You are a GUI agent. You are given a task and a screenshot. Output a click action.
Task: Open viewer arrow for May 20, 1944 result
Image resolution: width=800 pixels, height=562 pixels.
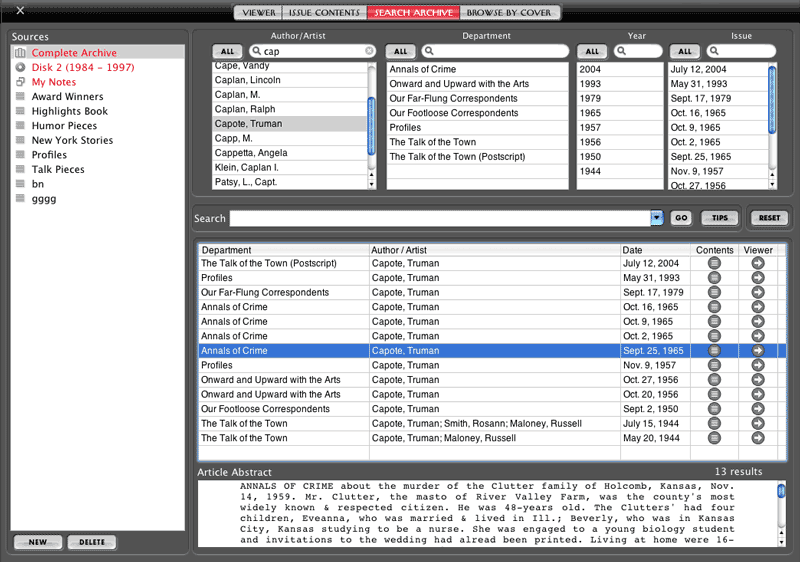[758, 438]
